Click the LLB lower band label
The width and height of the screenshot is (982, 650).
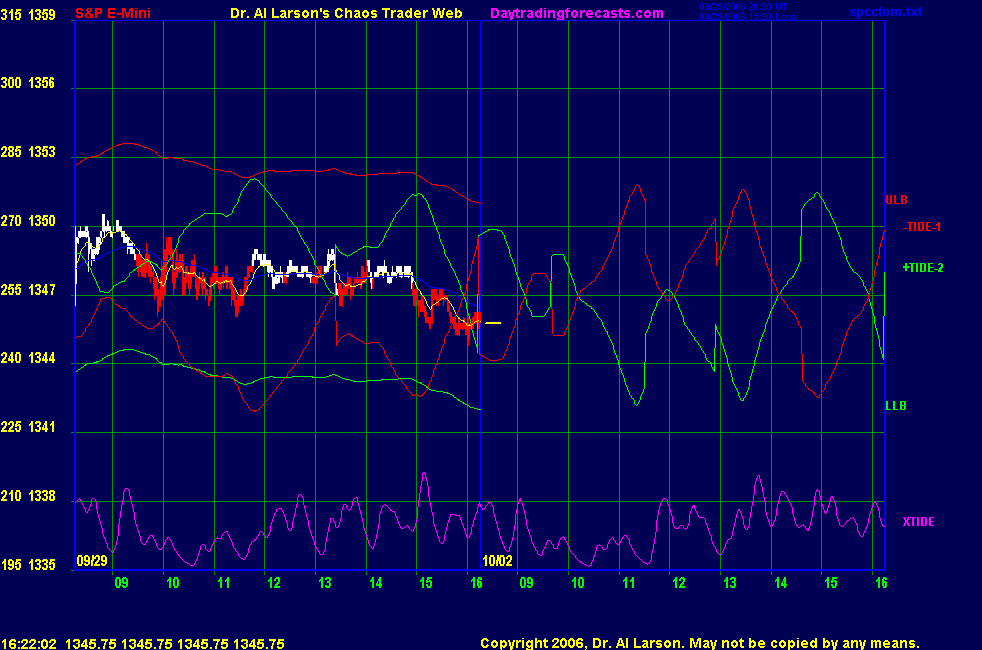tap(895, 406)
